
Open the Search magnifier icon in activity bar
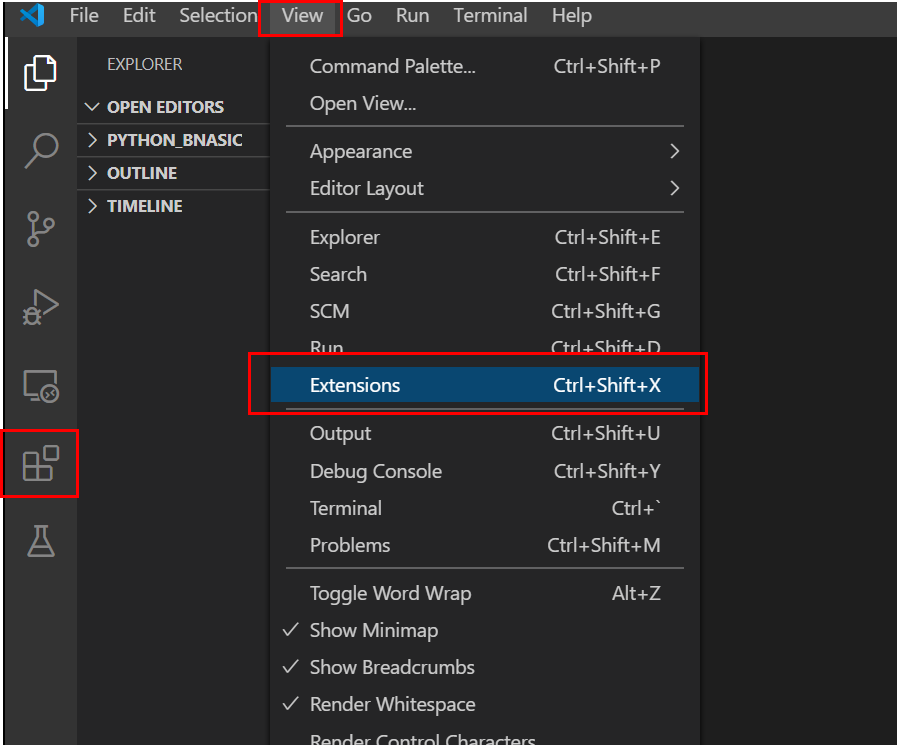click(40, 150)
